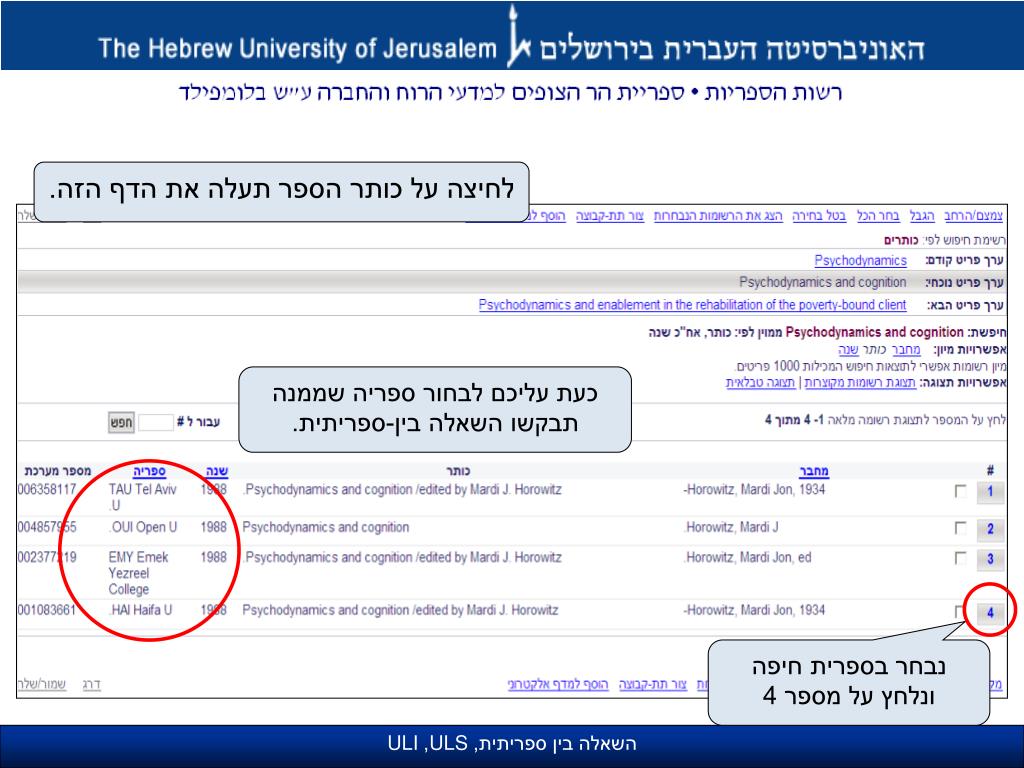The image size is (1024, 768).
Task: Switch to תצוגת רשומות מקוצרות display
Action: 859,382
